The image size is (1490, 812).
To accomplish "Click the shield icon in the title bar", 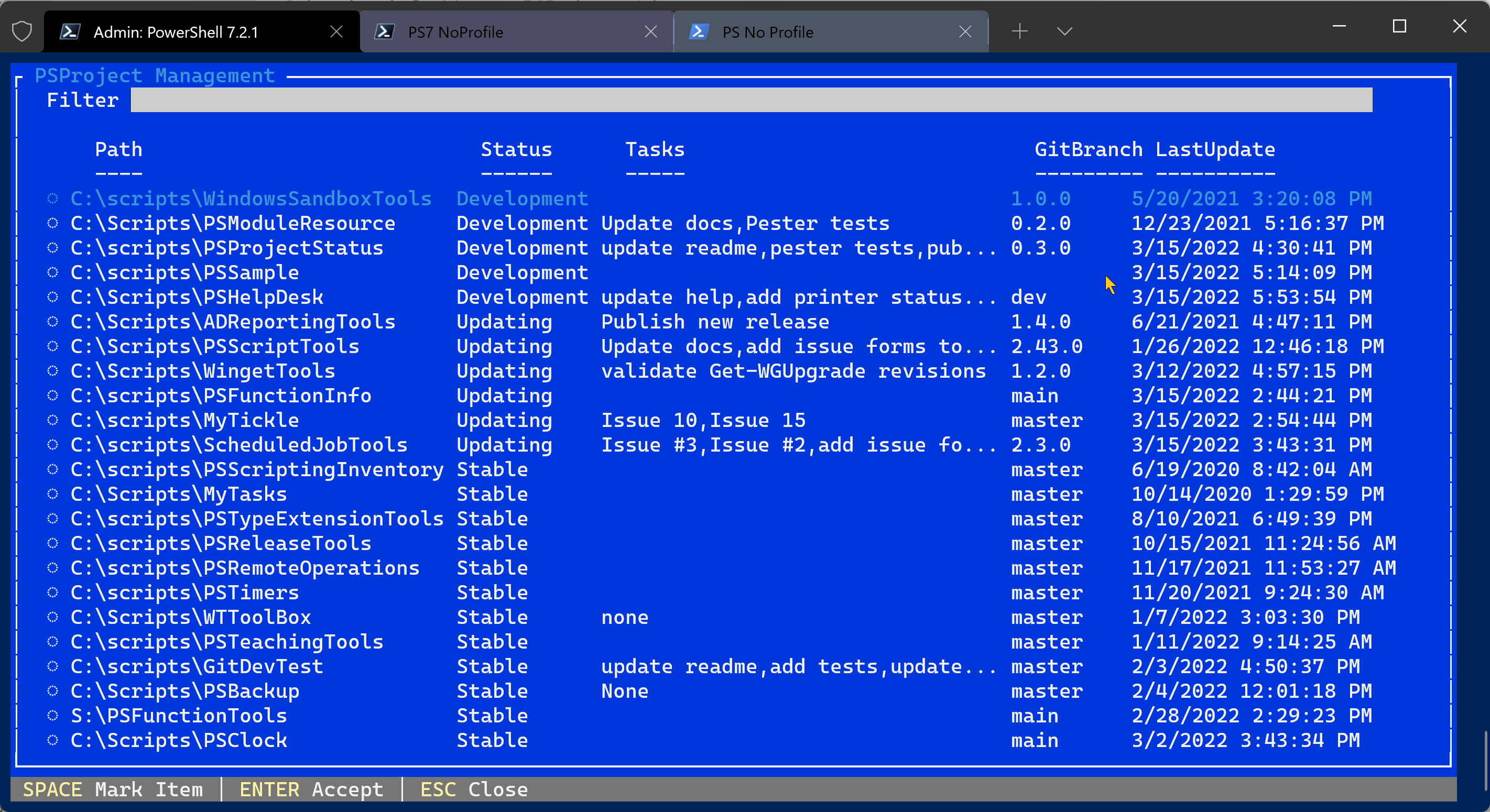I will 22,31.
